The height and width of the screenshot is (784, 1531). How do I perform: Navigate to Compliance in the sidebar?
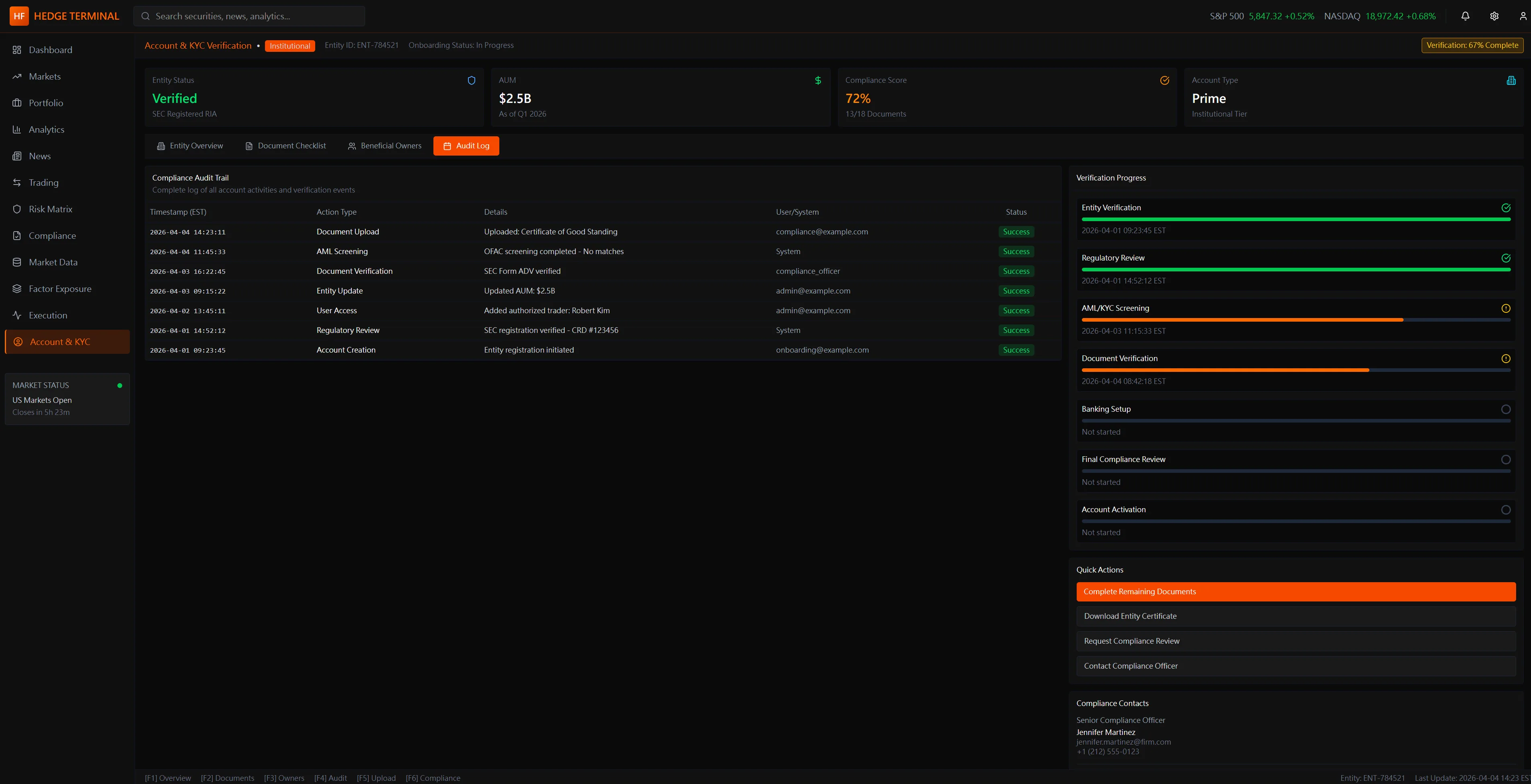pyautogui.click(x=51, y=235)
